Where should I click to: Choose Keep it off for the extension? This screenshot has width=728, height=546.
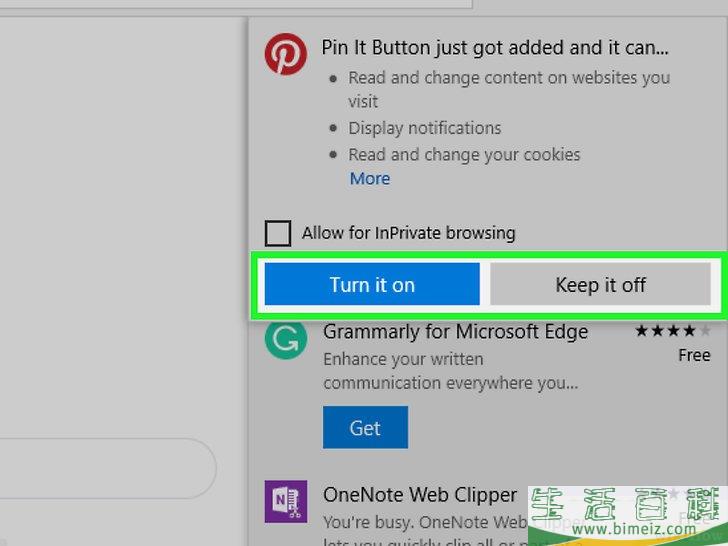[x=600, y=284]
